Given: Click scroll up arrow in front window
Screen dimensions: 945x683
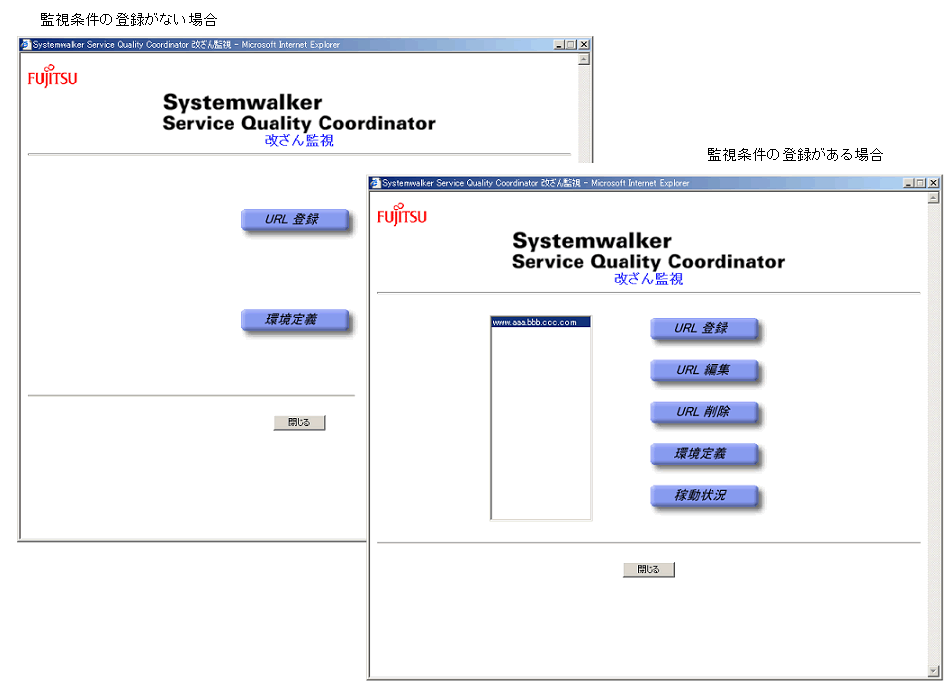Looking at the screenshot, I should (x=933, y=198).
